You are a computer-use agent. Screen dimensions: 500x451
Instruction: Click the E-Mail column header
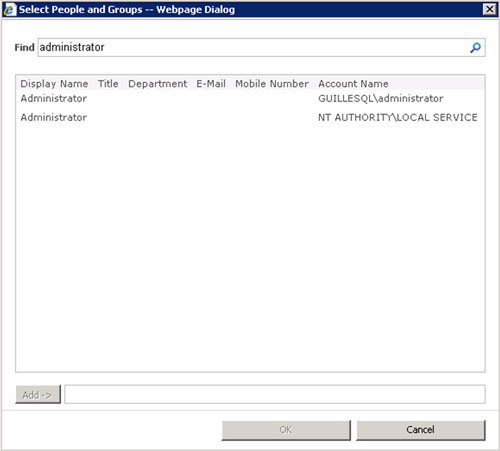(211, 84)
